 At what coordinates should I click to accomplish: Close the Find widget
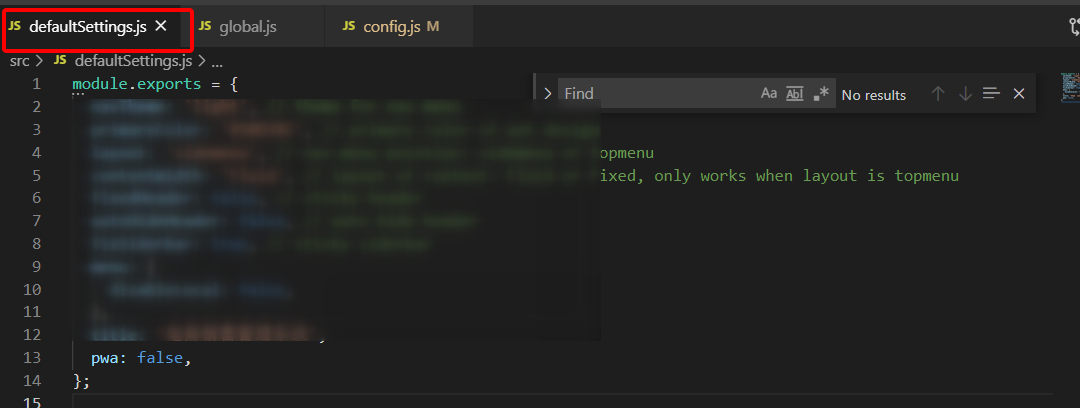(x=1019, y=93)
